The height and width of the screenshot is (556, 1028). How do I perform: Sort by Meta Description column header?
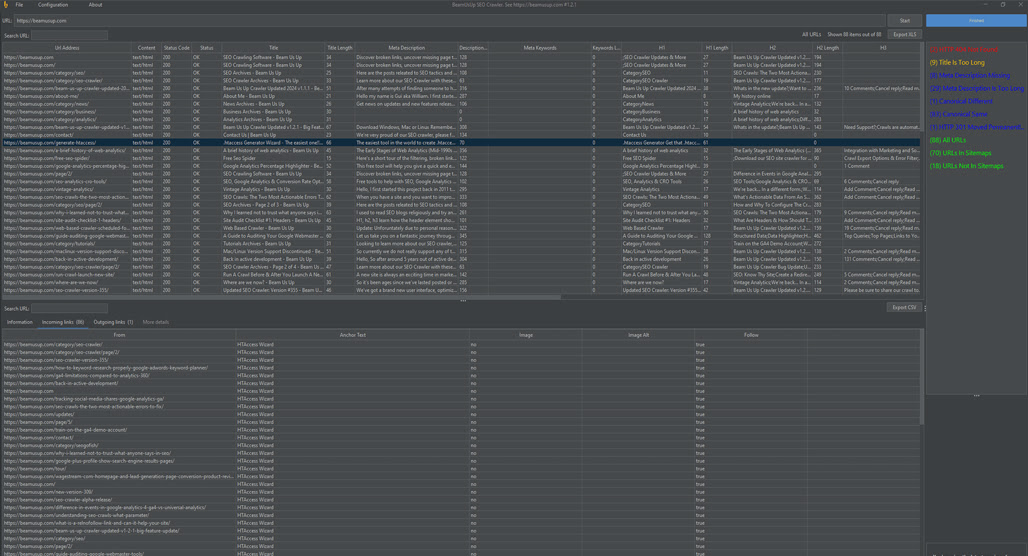point(406,48)
